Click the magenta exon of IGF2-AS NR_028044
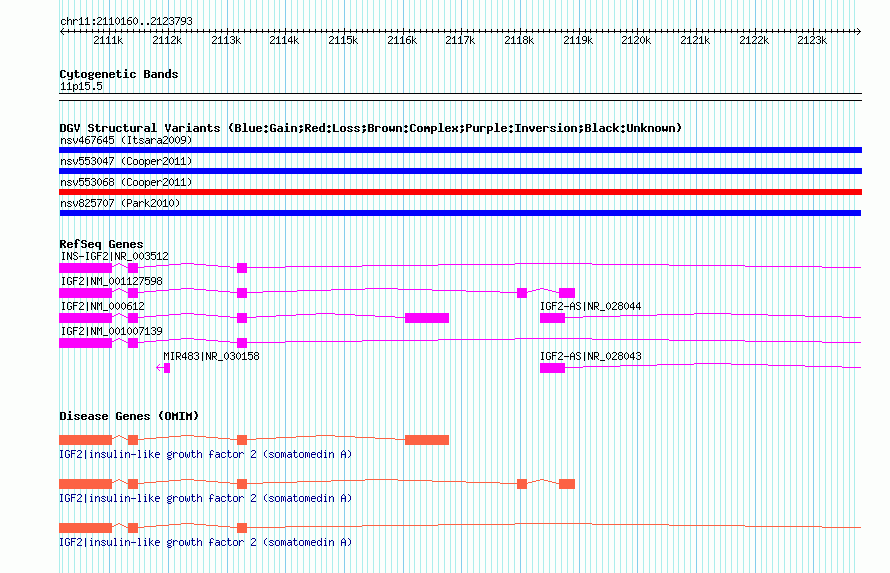The width and height of the screenshot is (890, 573). [x=552, y=318]
